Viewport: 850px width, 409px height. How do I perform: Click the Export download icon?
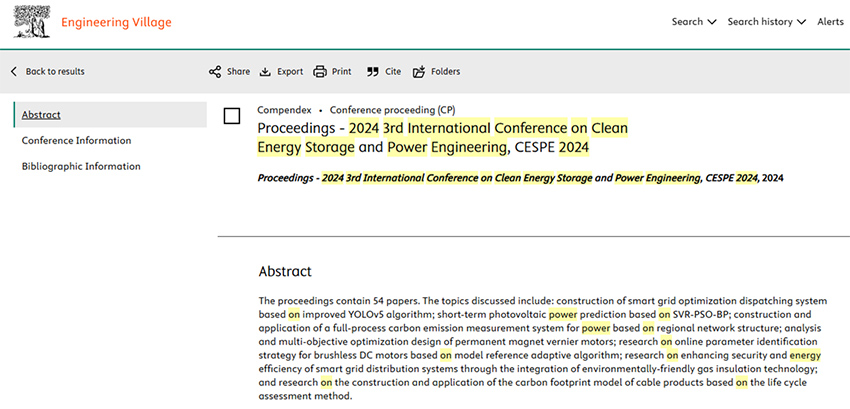[265, 72]
